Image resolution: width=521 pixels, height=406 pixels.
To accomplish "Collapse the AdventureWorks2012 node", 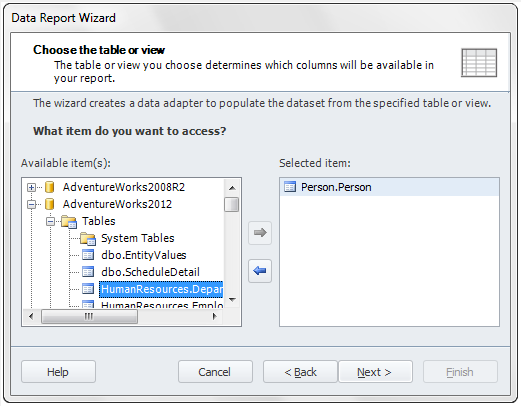I will (31, 204).
